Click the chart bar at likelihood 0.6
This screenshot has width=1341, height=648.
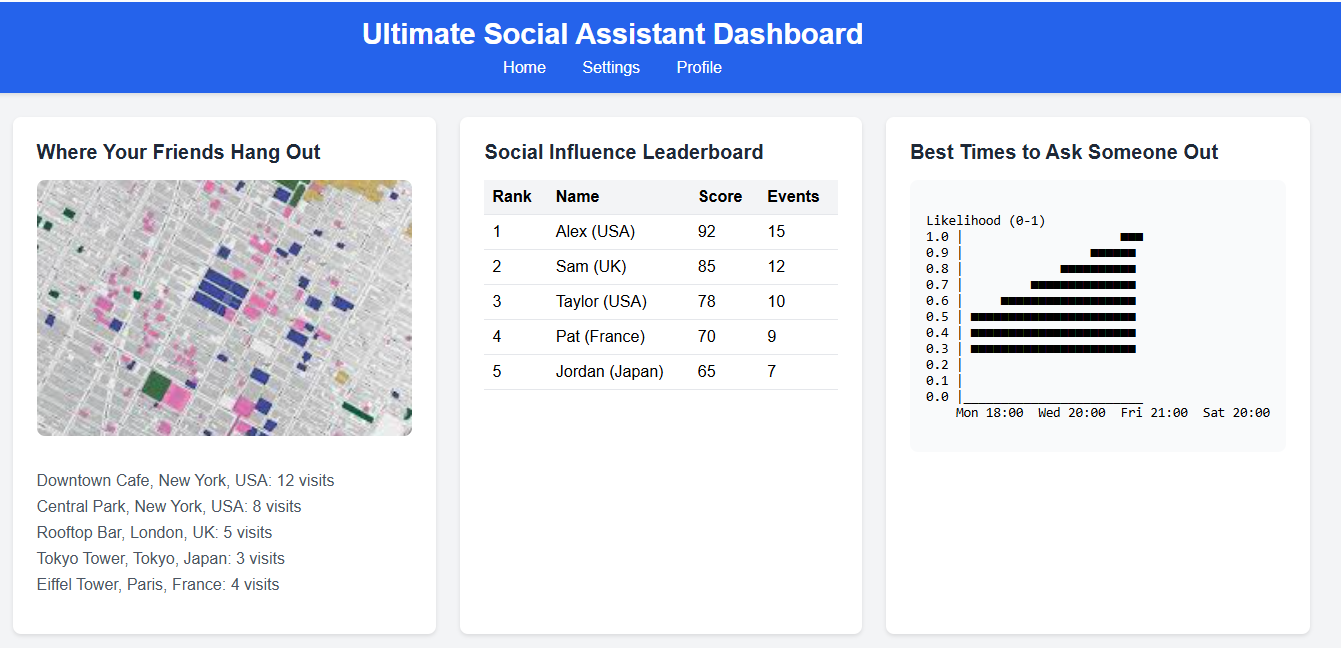point(1068,301)
